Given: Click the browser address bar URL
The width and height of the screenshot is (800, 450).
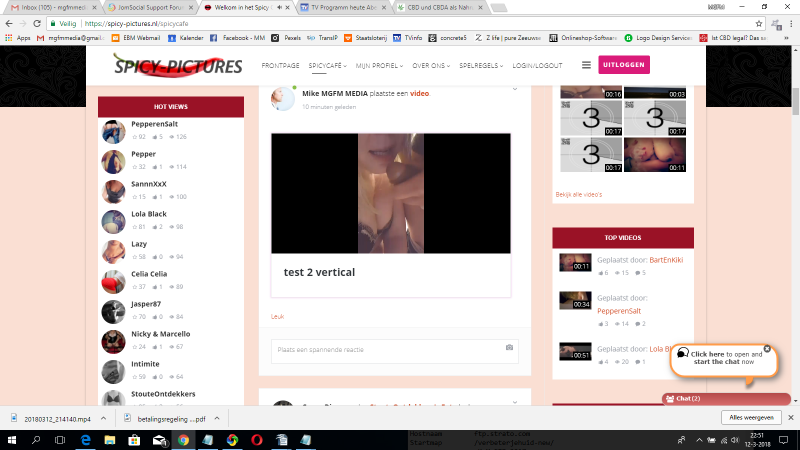Looking at the screenshot, I should click(136, 23).
